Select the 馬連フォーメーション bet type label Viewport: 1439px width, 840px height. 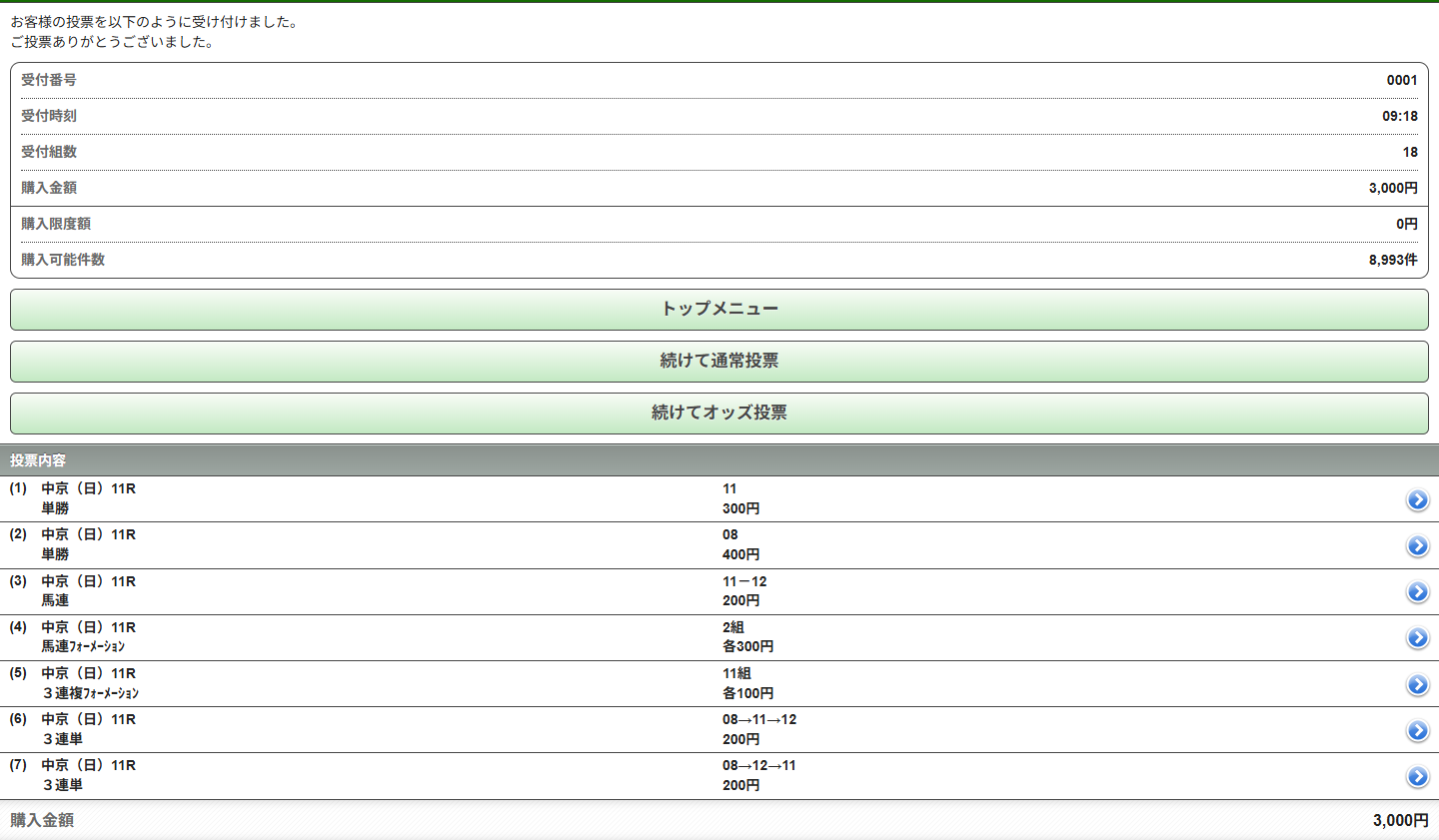(x=83, y=646)
